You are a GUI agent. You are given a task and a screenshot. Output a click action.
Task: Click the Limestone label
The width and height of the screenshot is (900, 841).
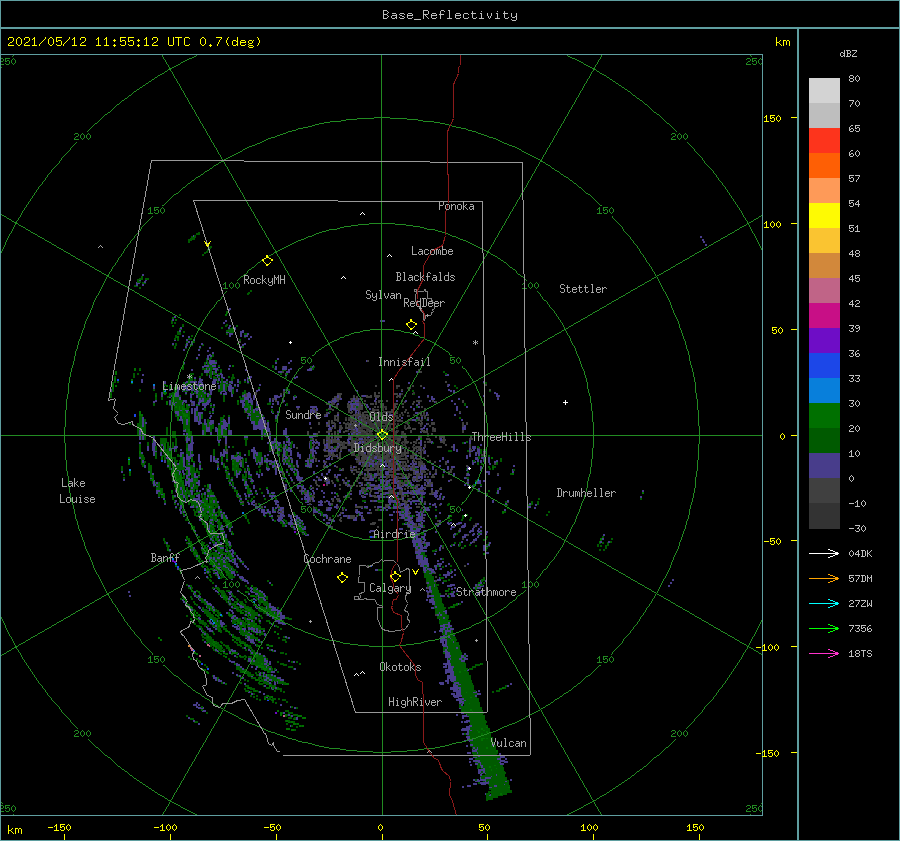click(x=189, y=386)
